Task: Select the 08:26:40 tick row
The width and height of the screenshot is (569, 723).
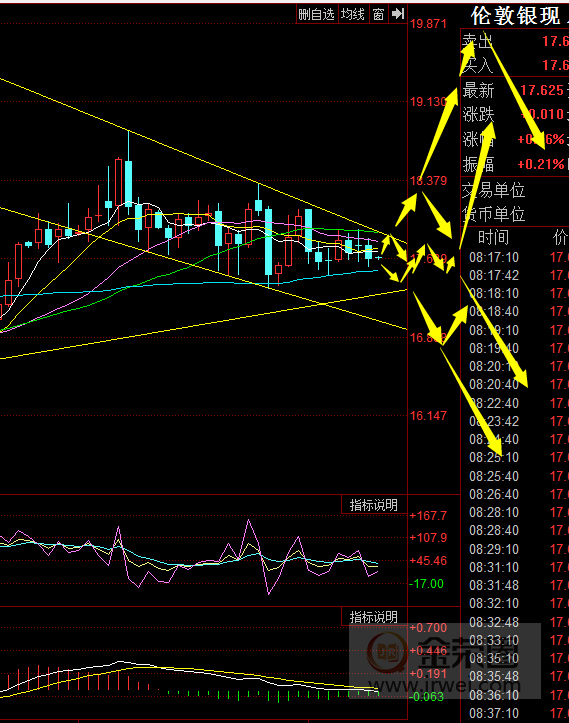Action: (515, 494)
